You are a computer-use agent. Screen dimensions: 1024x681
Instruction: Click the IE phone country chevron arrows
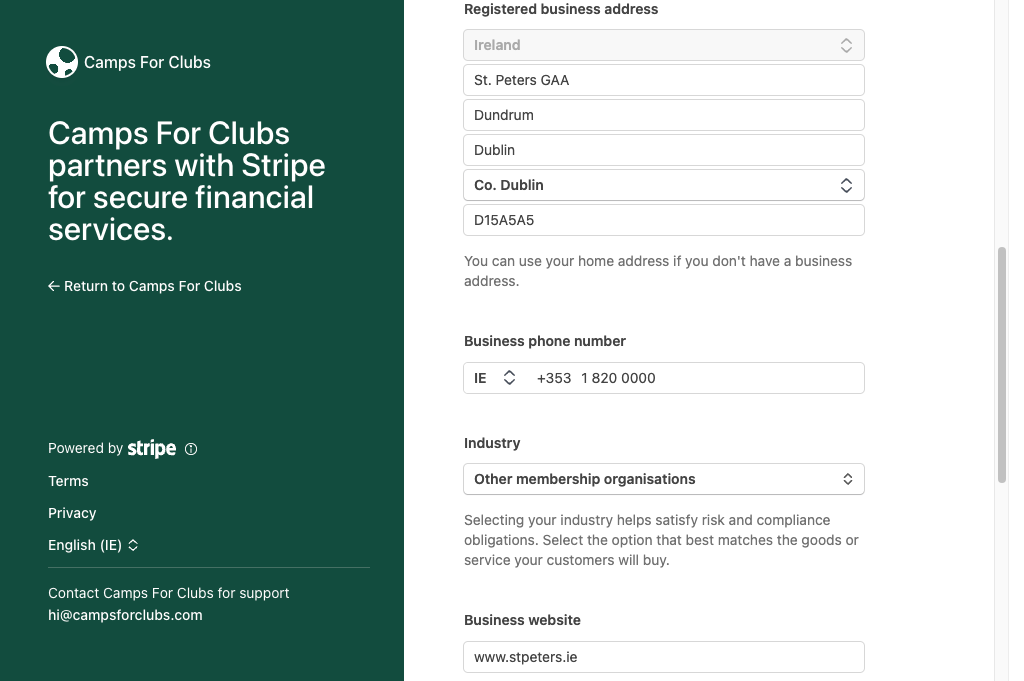(x=509, y=378)
